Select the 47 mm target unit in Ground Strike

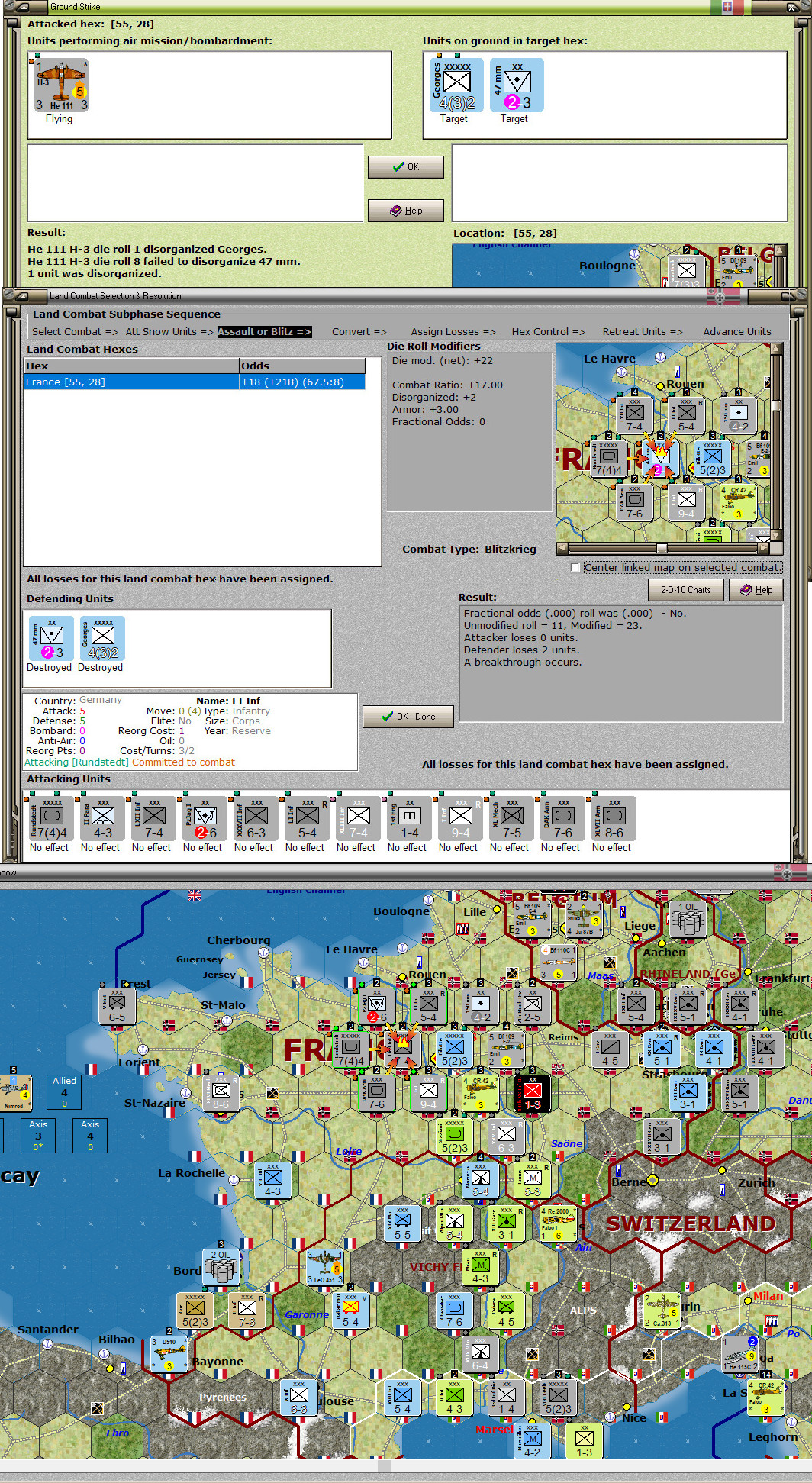[517, 85]
